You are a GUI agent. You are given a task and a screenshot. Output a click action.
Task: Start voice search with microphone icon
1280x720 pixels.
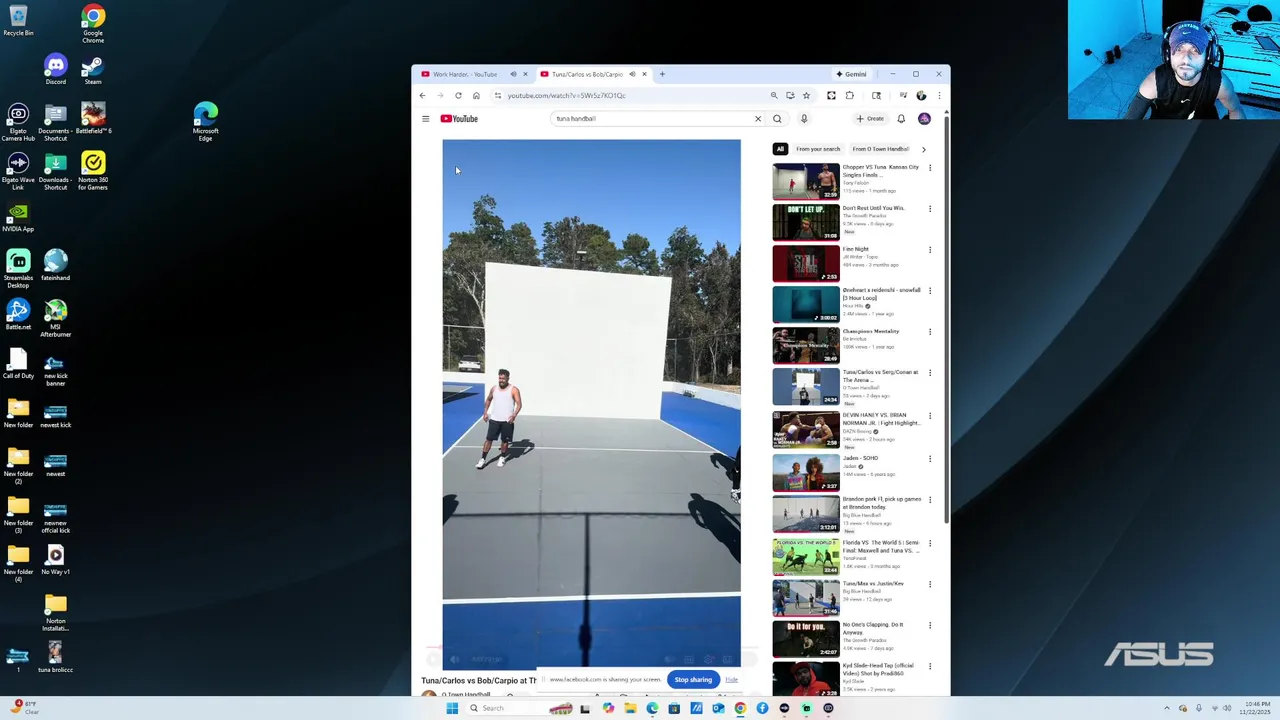click(804, 119)
